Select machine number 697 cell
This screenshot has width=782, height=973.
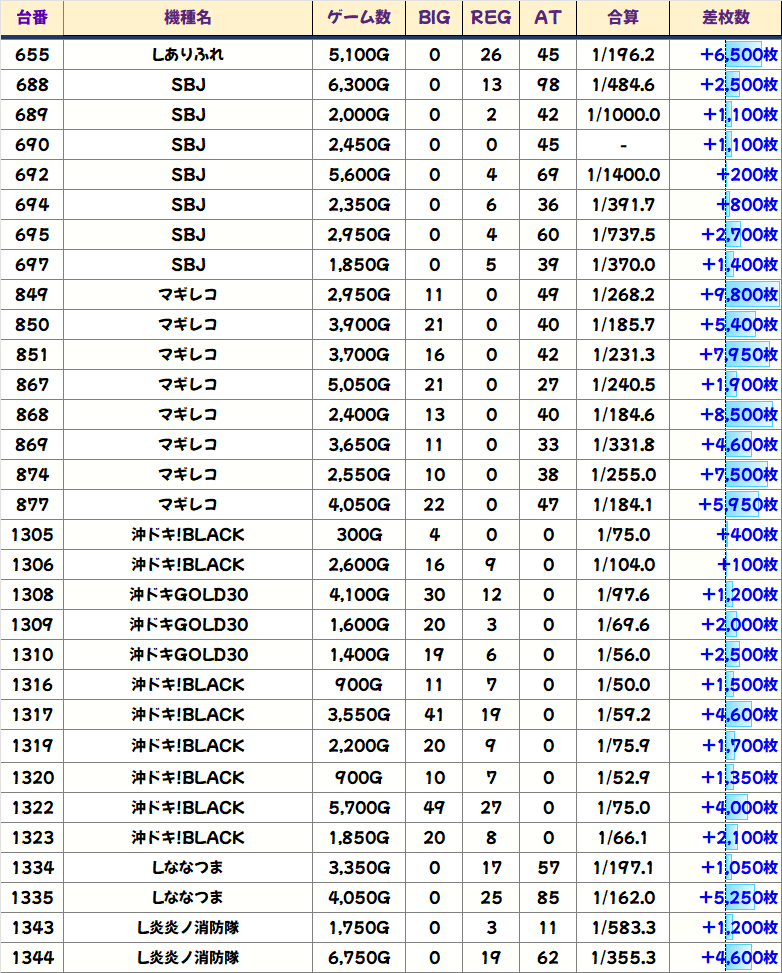coord(32,265)
